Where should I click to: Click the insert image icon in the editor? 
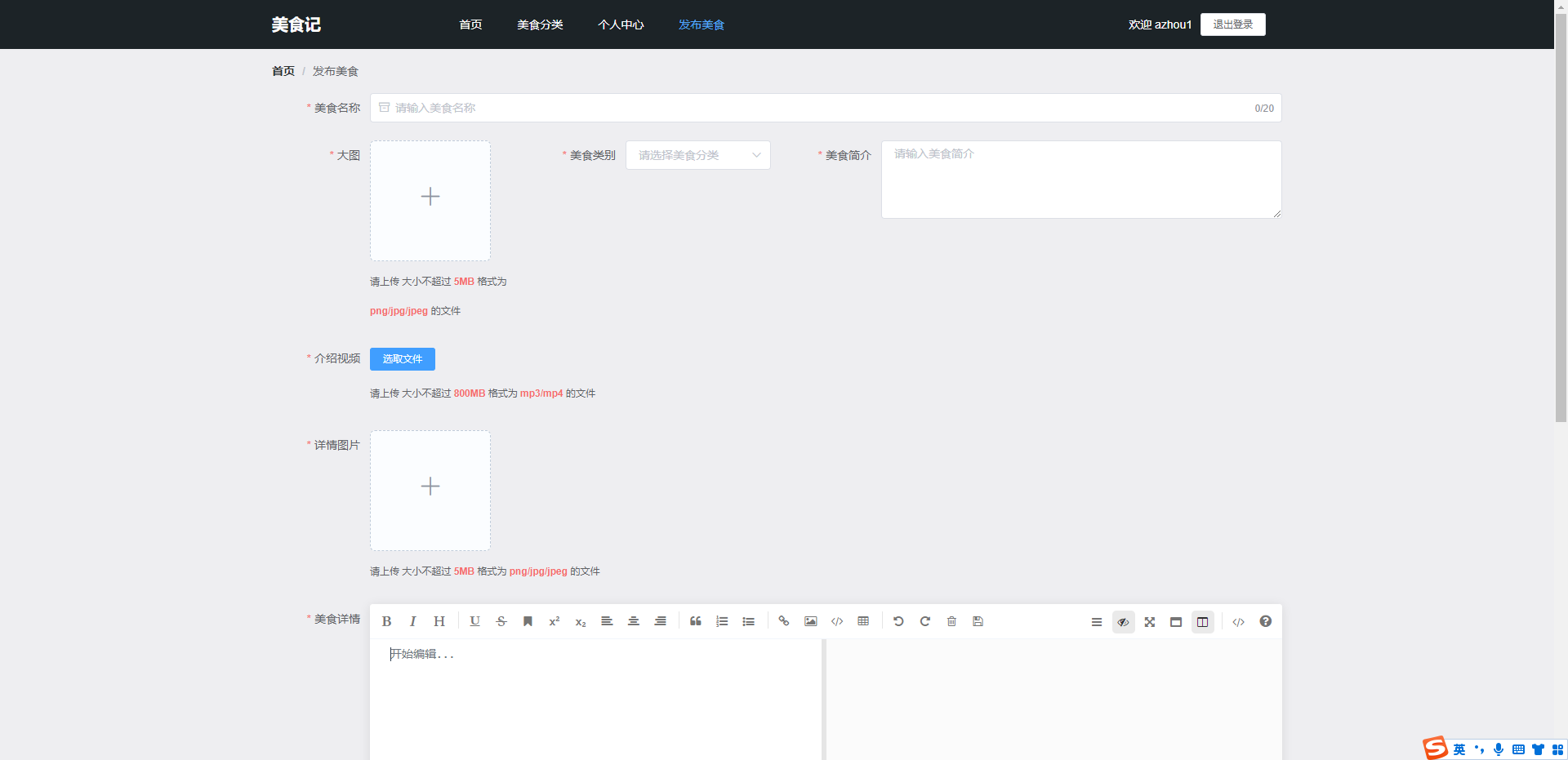pos(810,621)
